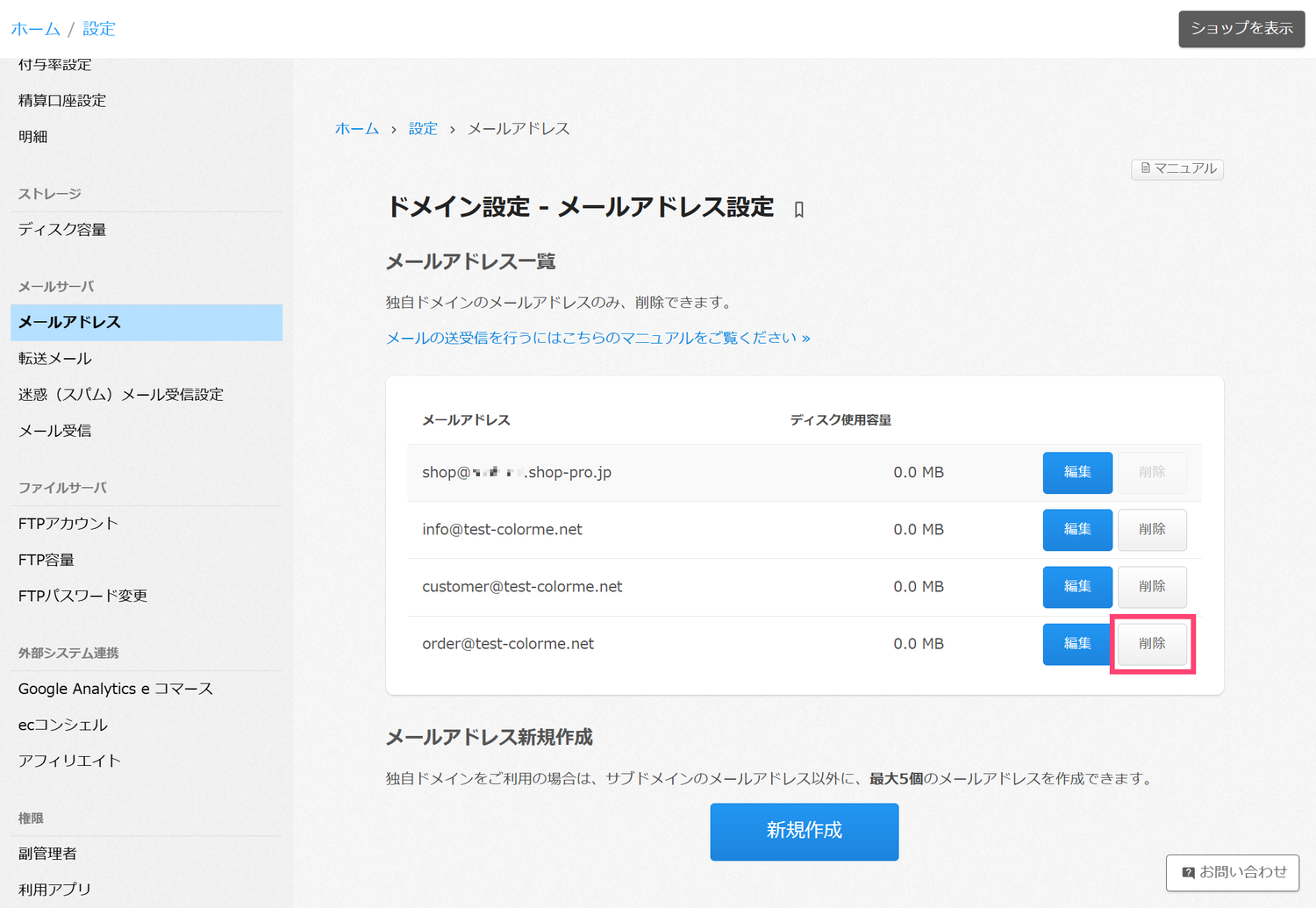
Task: Edit the info@test-colorme.net address
Action: pyautogui.click(x=1076, y=530)
